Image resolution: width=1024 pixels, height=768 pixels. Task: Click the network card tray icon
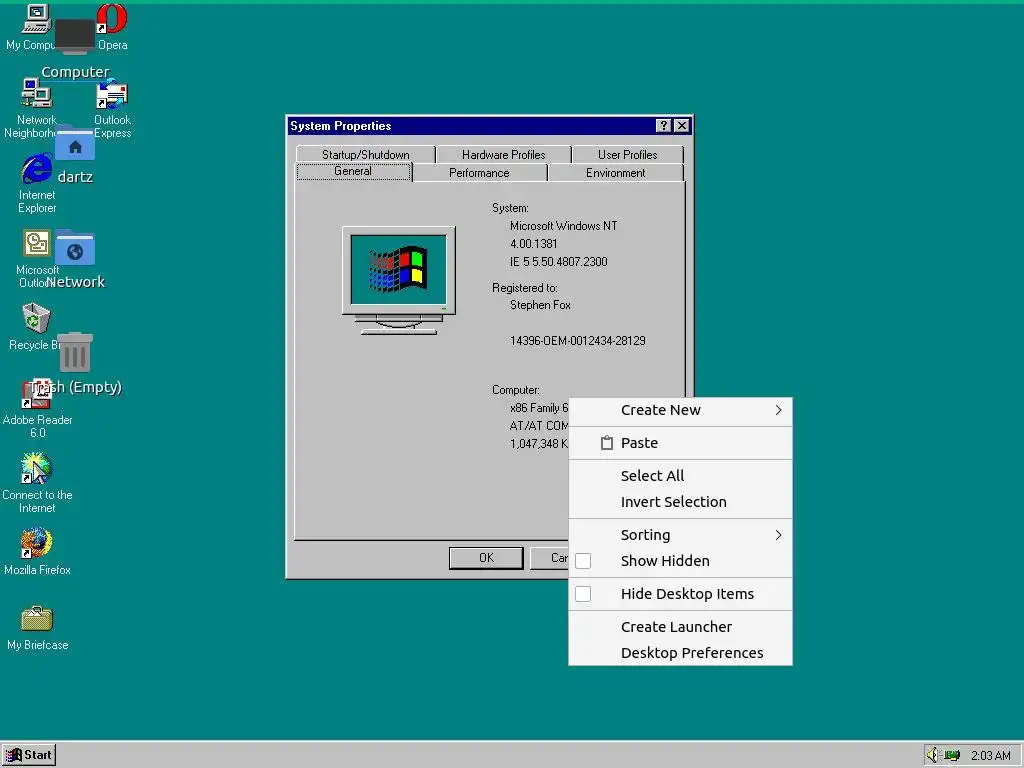click(952, 756)
